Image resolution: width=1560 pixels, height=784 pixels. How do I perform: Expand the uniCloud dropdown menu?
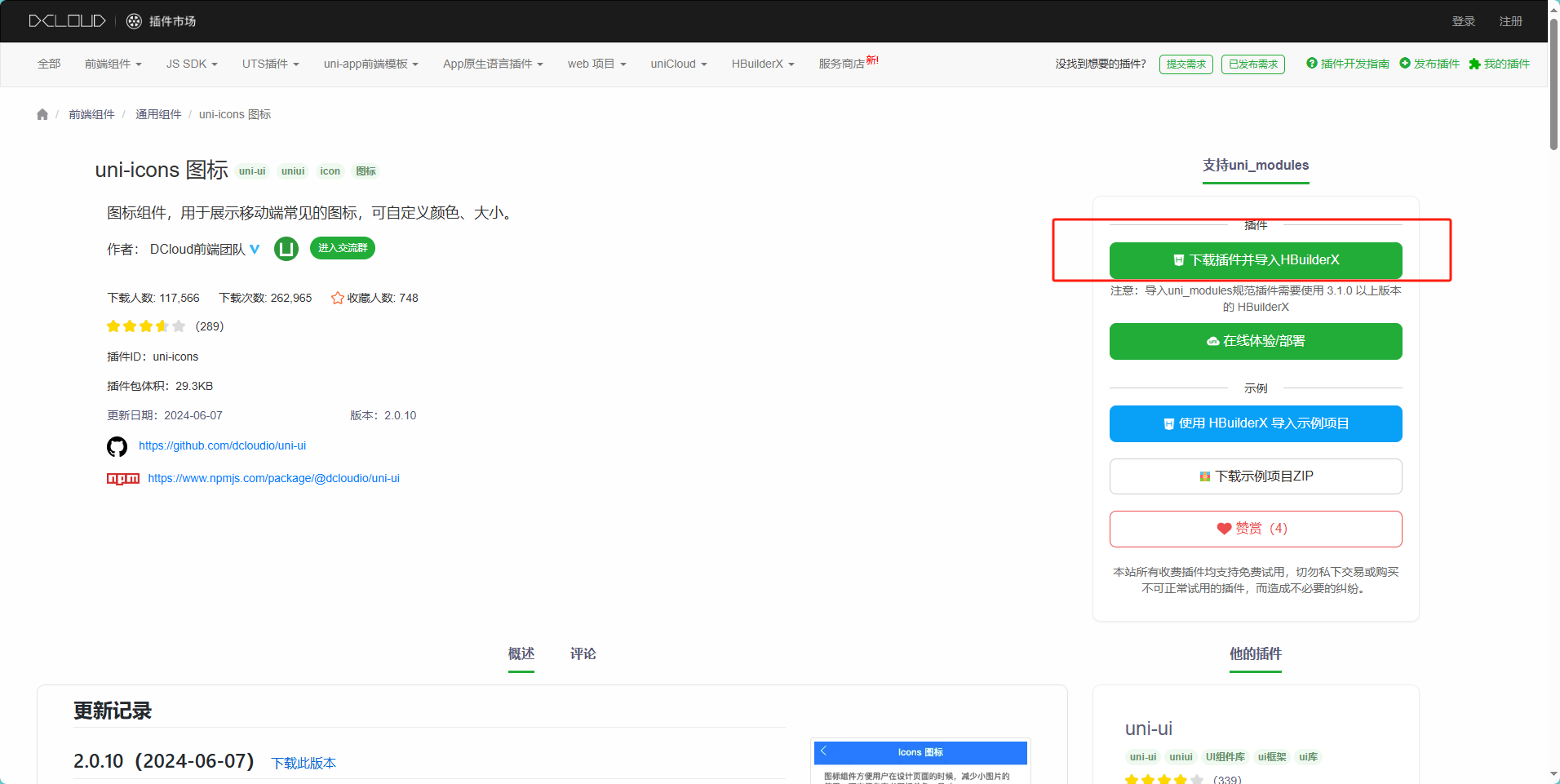coord(679,64)
